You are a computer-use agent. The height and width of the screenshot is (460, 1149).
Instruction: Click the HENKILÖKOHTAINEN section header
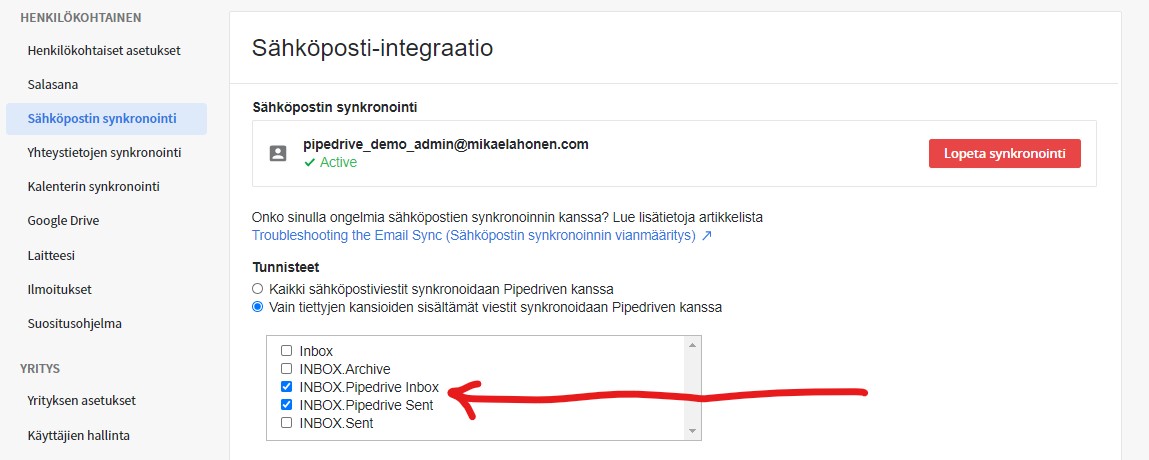click(x=81, y=17)
